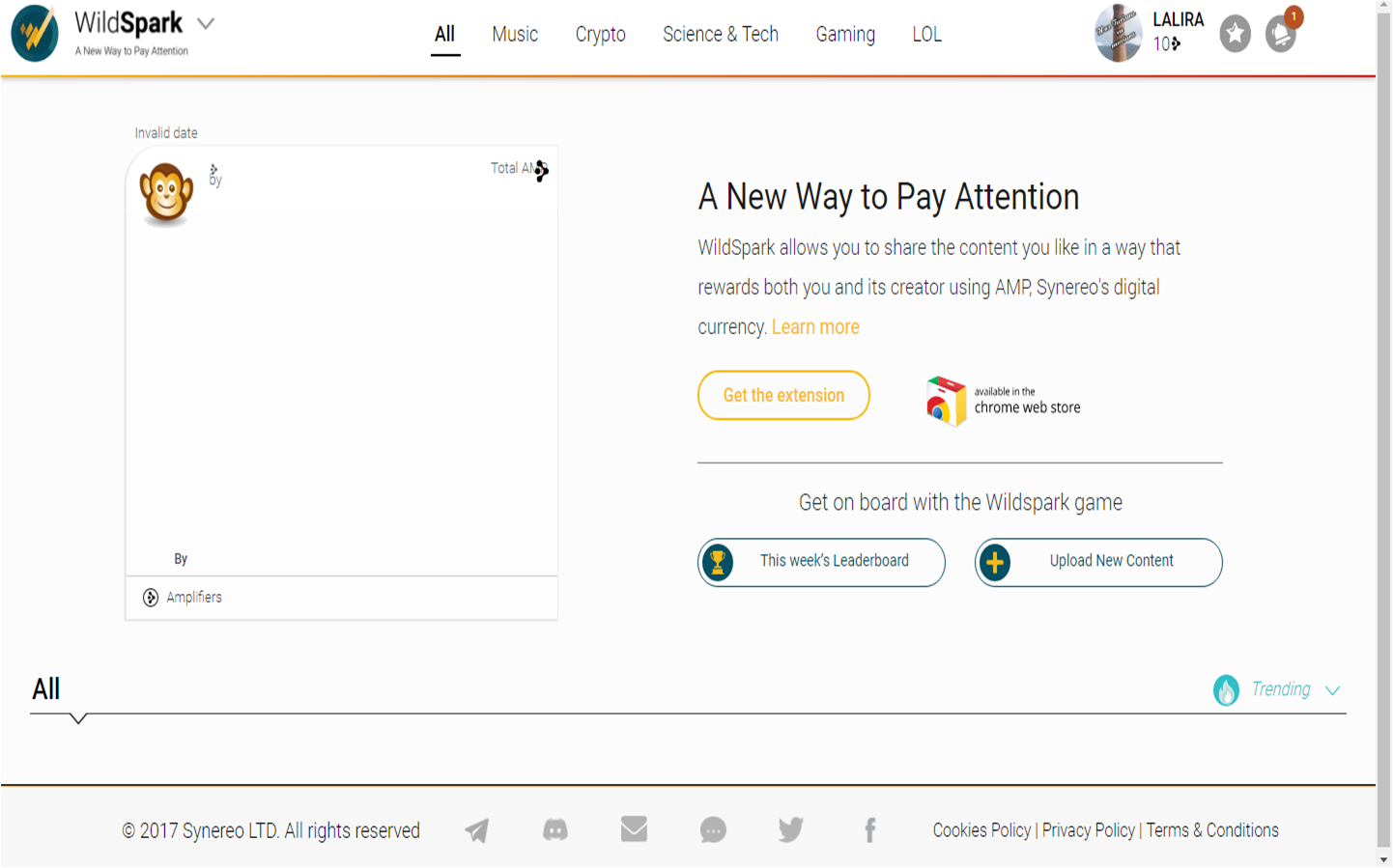Click the email envelope footer icon
Screen dimensions: 1393x868
(634, 829)
